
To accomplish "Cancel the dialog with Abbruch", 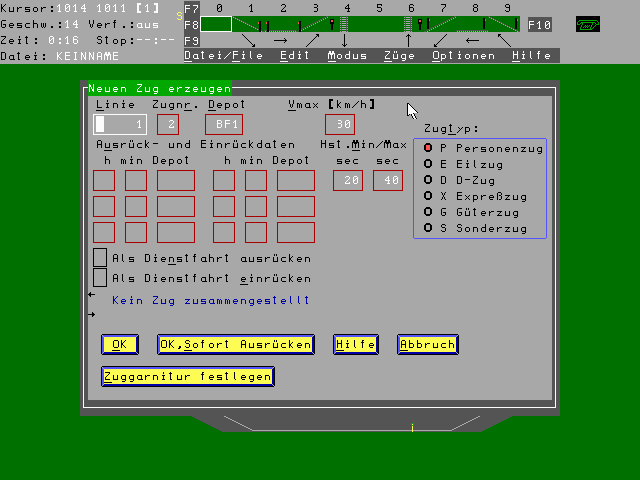I will point(427,344).
